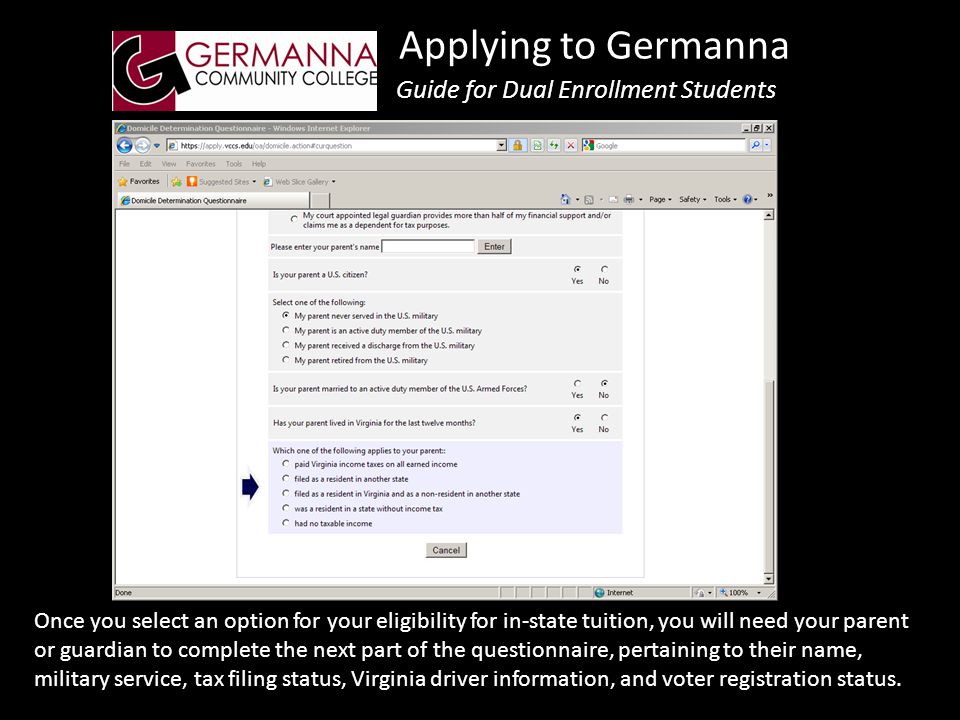Viewport: 960px width, 720px height.
Task: Open the Favorites star button
Action: pyautogui.click(x=138, y=181)
